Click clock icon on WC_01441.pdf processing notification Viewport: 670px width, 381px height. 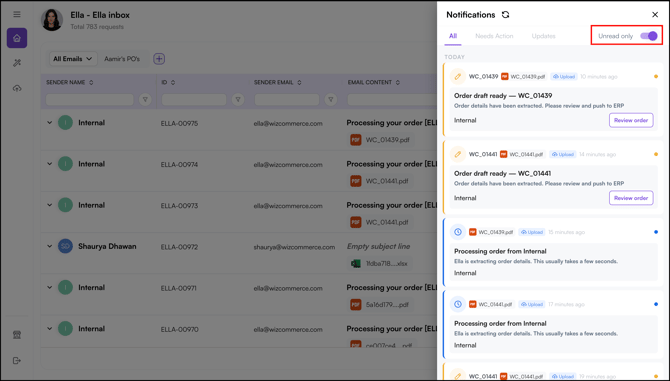click(x=458, y=304)
